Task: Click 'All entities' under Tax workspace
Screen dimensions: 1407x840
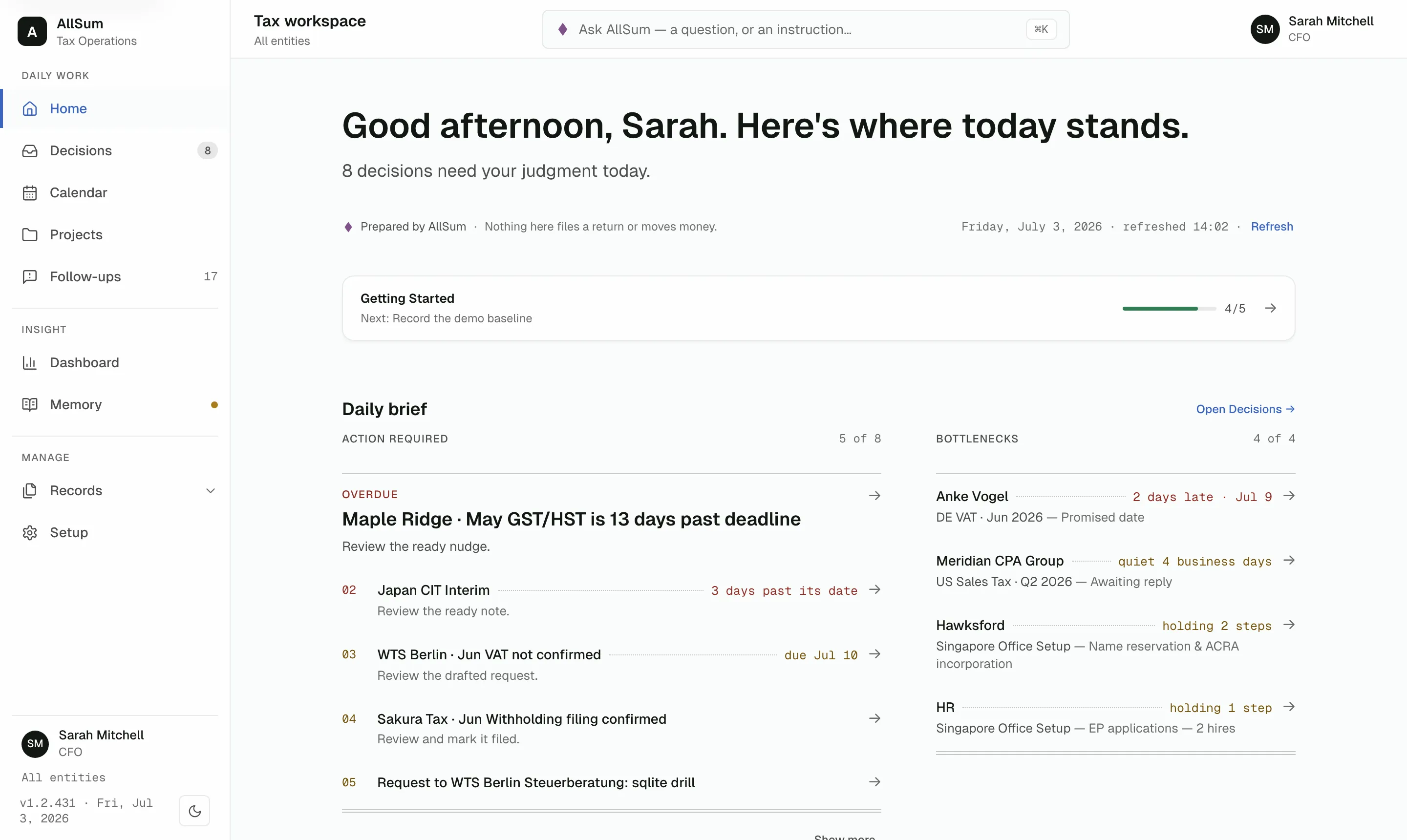Action: [282, 42]
